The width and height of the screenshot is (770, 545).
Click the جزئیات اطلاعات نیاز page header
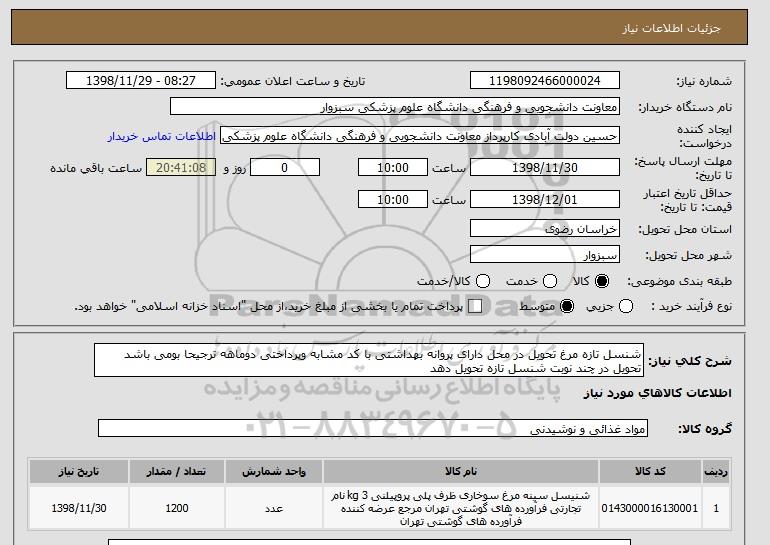click(x=671, y=28)
